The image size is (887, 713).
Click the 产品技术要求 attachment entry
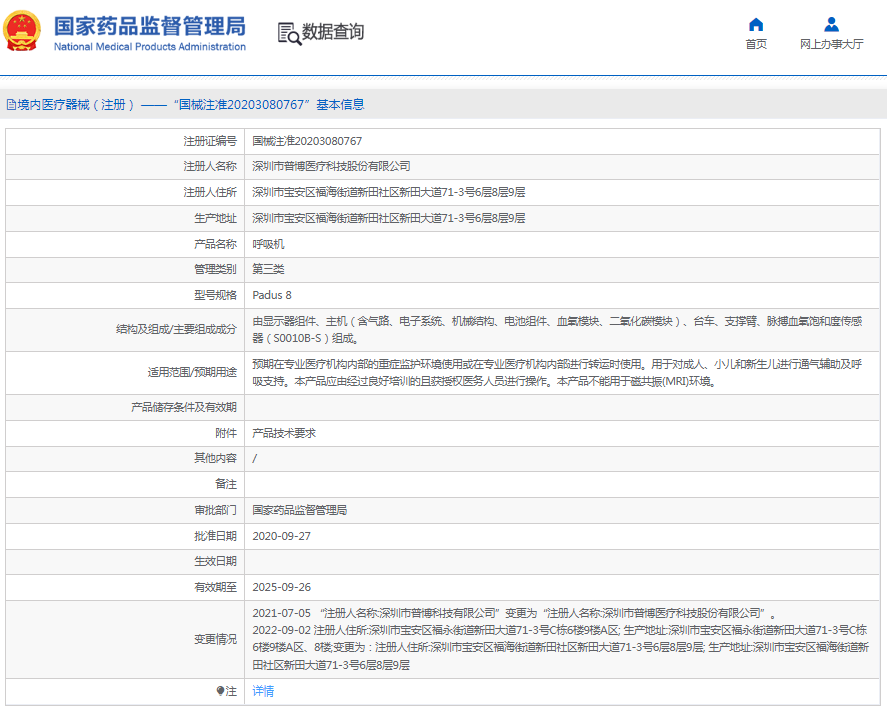(284, 433)
